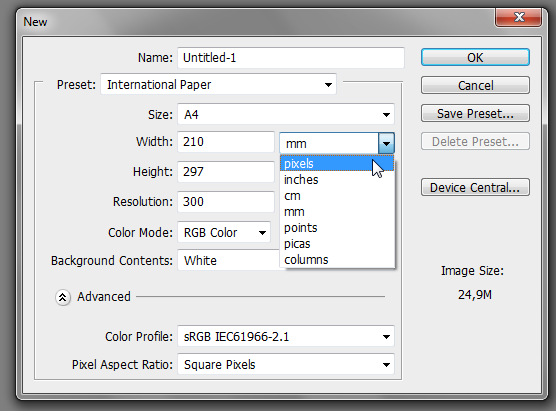Pick points from the unit list
556x411 pixels.
tap(337, 228)
